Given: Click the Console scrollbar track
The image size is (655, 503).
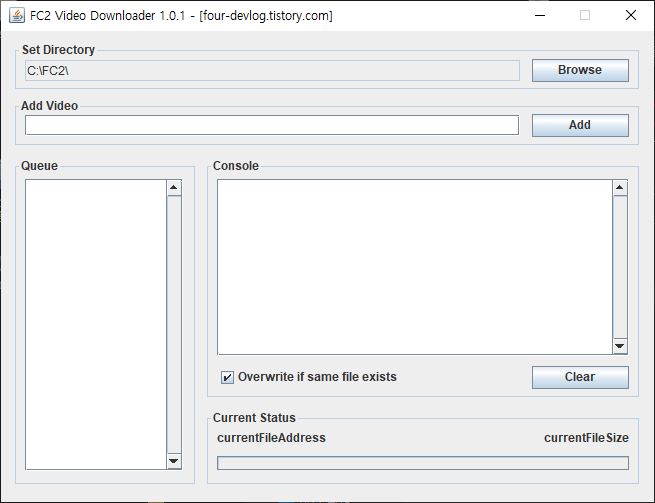Looking at the screenshot, I should click(x=620, y=267).
